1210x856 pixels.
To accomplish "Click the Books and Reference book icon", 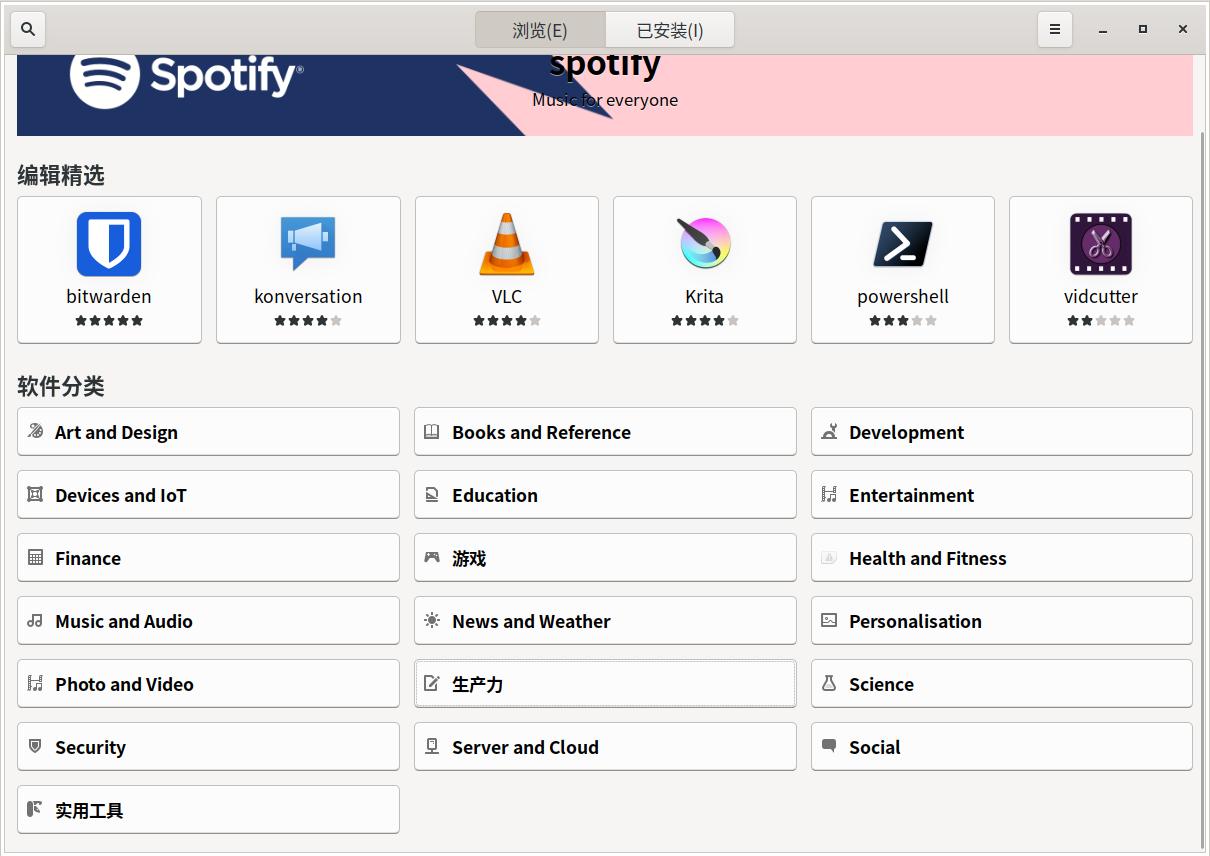I will [x=432, y=432].
